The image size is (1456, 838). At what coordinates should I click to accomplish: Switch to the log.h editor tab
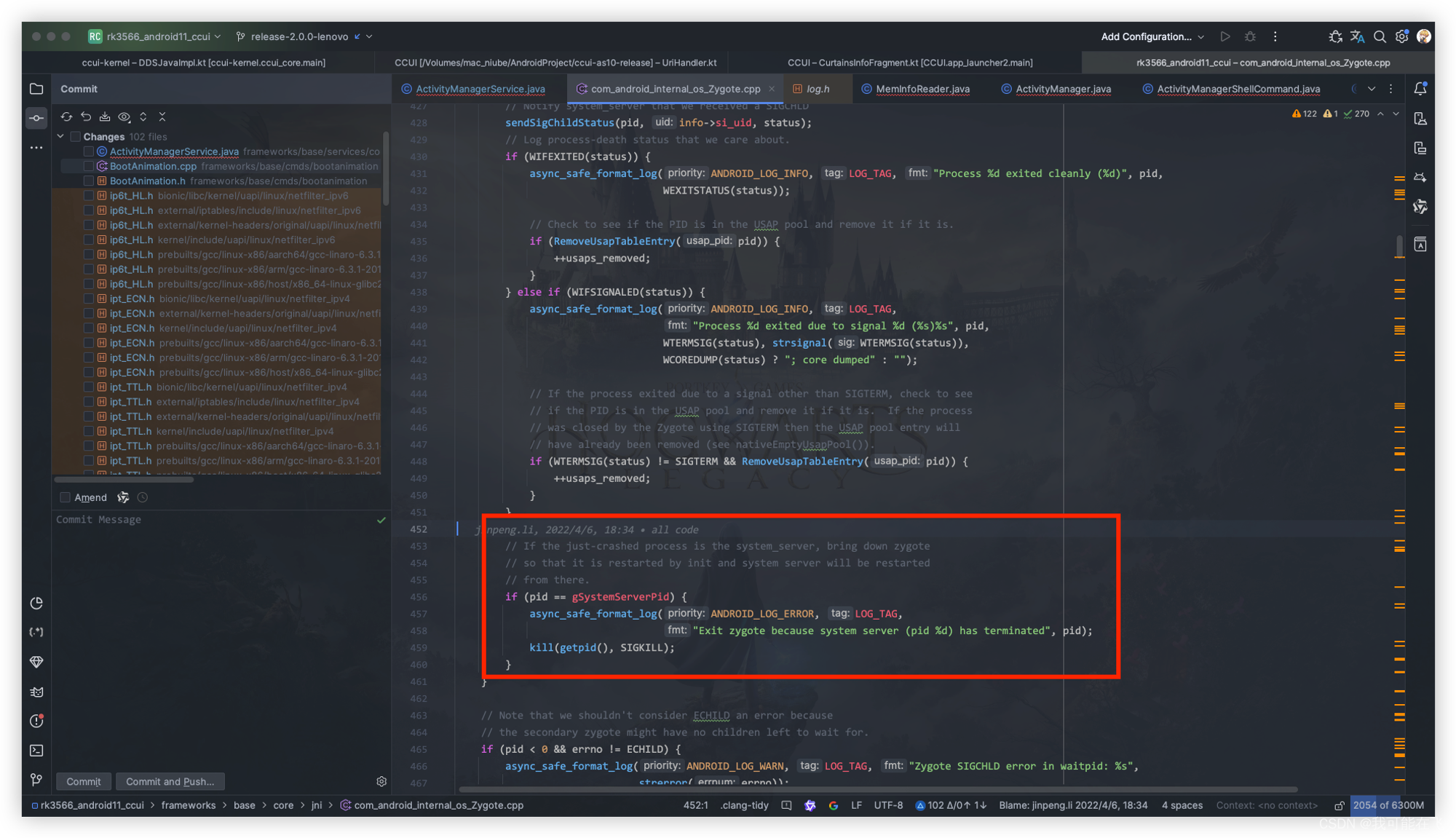click(x=817, y=89)
